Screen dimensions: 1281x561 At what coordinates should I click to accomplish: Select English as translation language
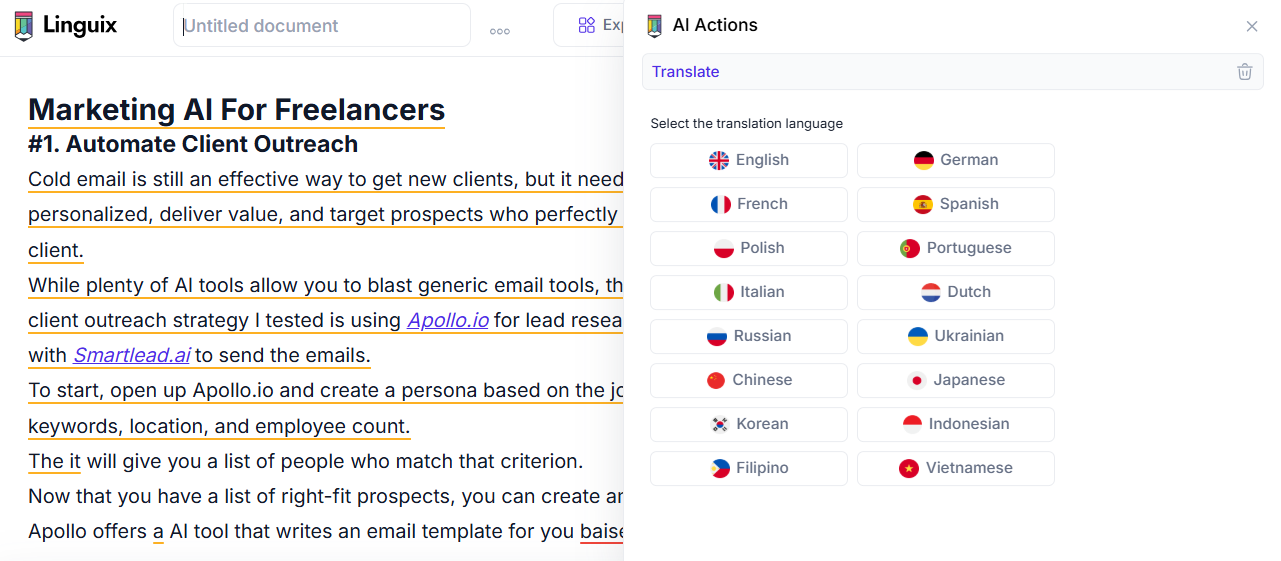(x=748, y=160)
